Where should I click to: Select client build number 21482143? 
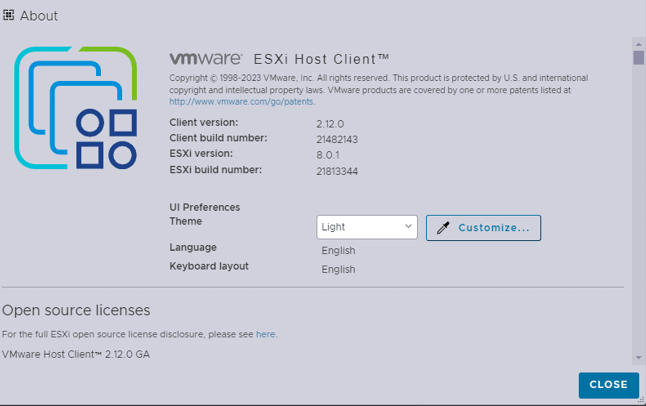(x=337, y=139)
